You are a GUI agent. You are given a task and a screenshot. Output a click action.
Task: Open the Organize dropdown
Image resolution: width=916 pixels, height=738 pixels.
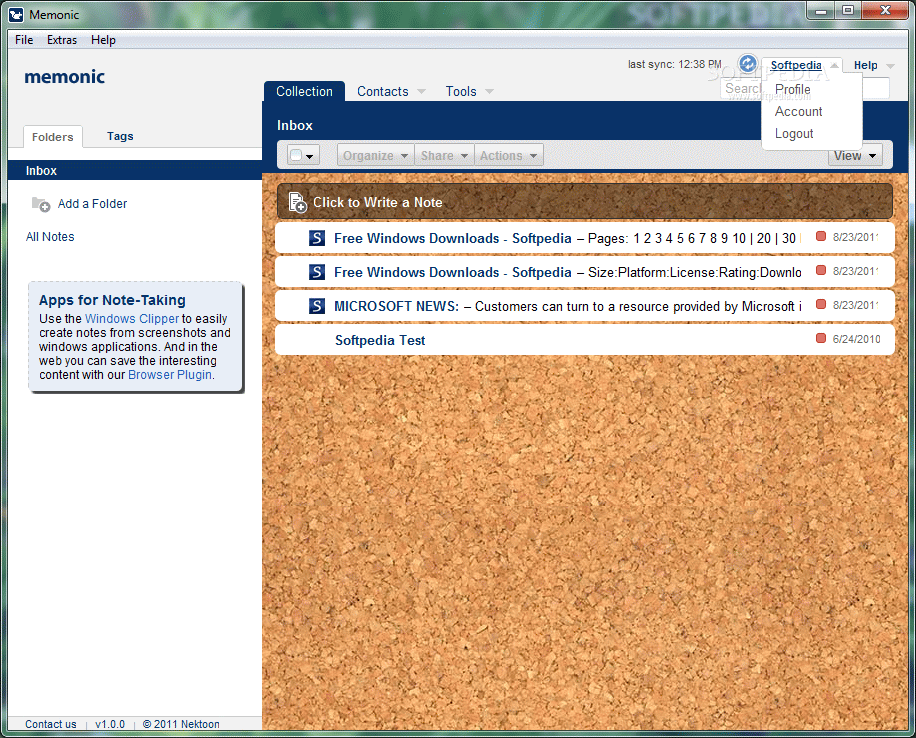375,155
